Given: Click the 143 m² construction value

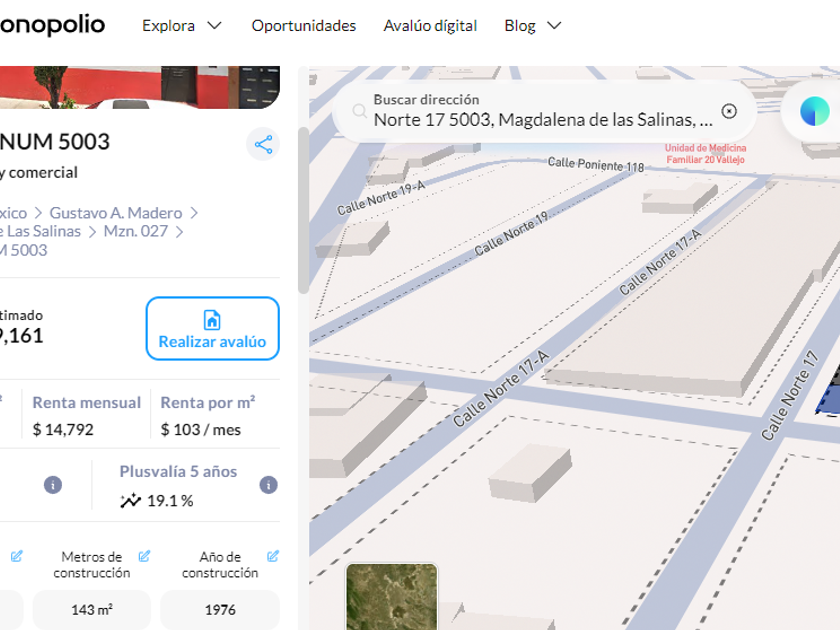Looking at the screenshot, I should [x=92, y=610].
